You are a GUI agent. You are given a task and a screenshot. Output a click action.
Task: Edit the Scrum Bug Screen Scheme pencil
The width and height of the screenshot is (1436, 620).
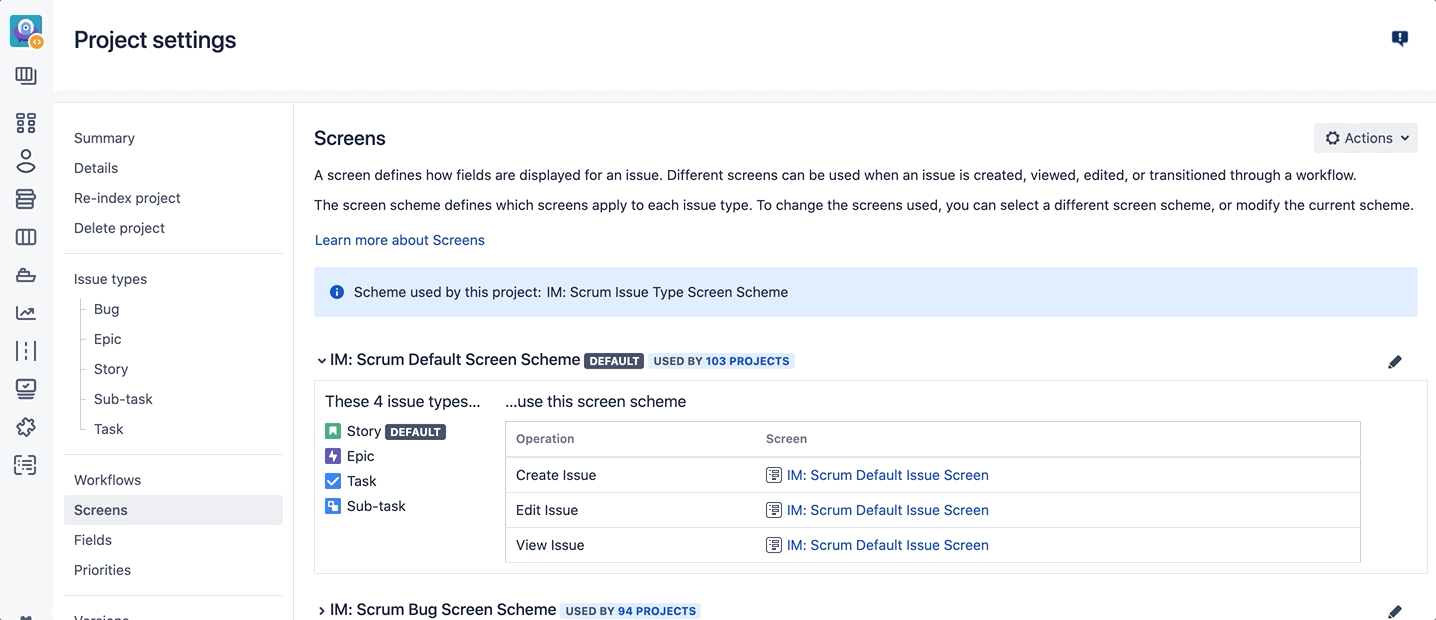[x=1395, y=611]
